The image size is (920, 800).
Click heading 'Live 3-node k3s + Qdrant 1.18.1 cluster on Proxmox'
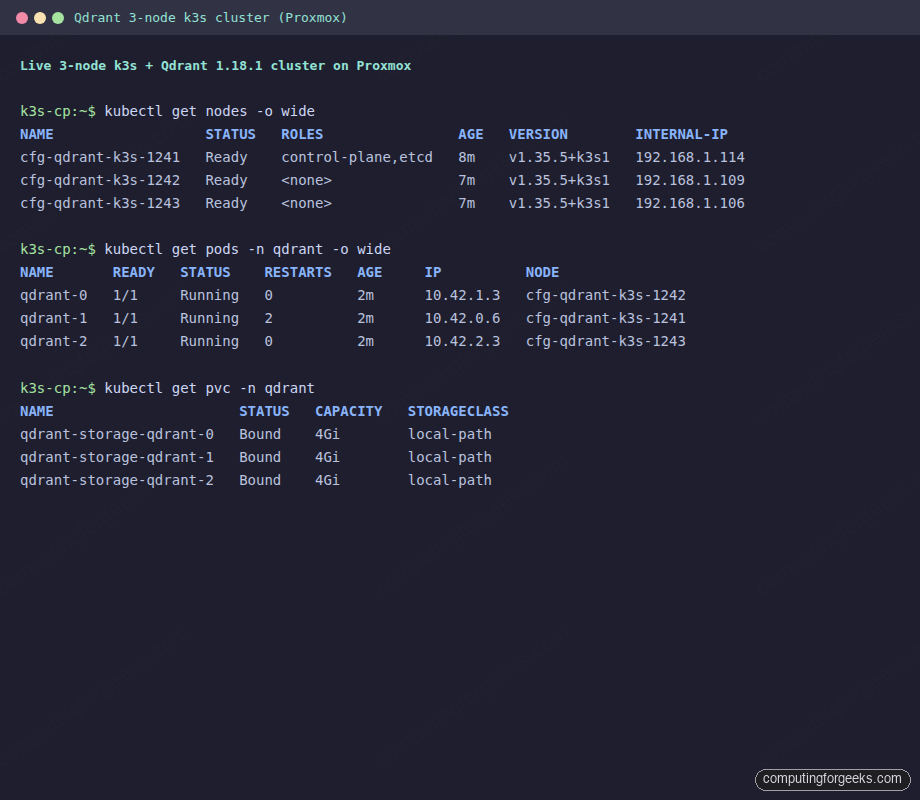pos(215,66)
